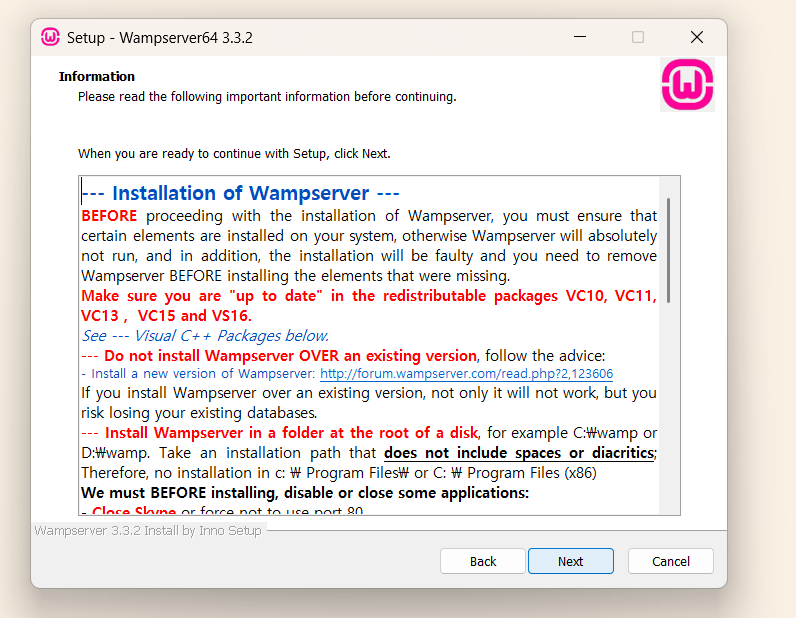The image size is (796, 618).
Task: Click the 'Setup - Wampserver64 3.3.2' title text
Action: [159, 38]
